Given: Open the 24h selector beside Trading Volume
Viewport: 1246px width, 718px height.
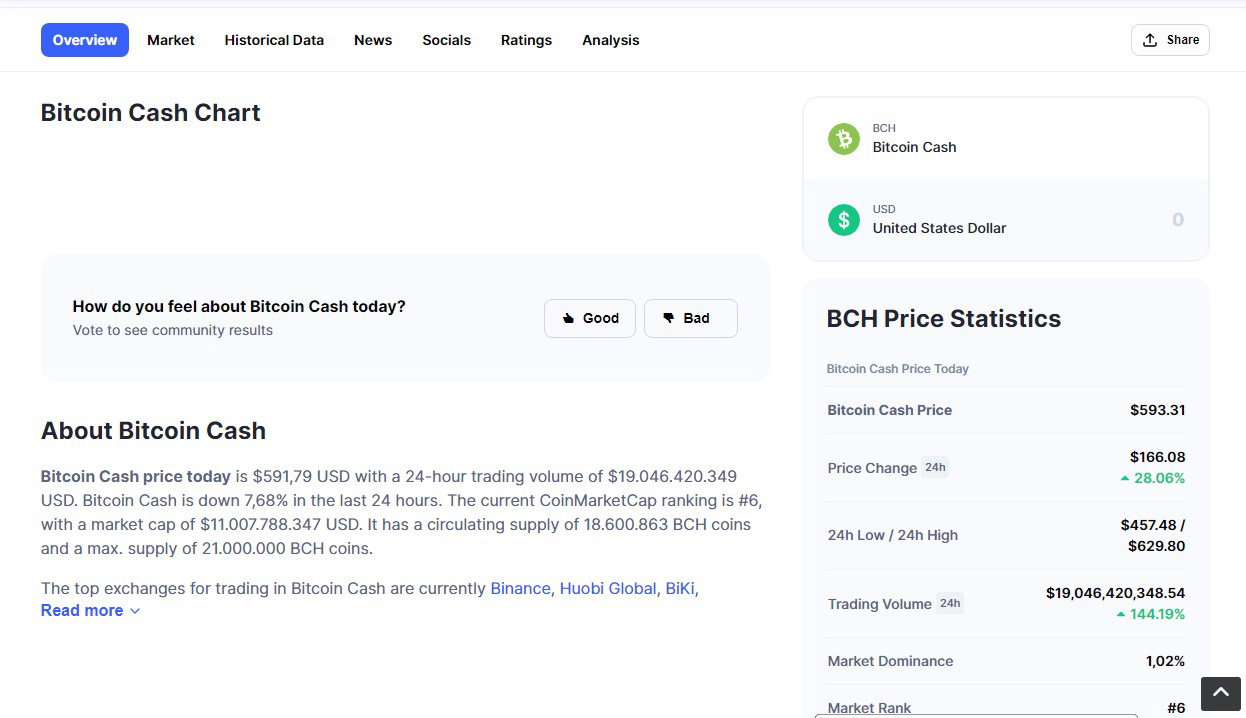Looking at the screenshot, I should pos(950,603).
